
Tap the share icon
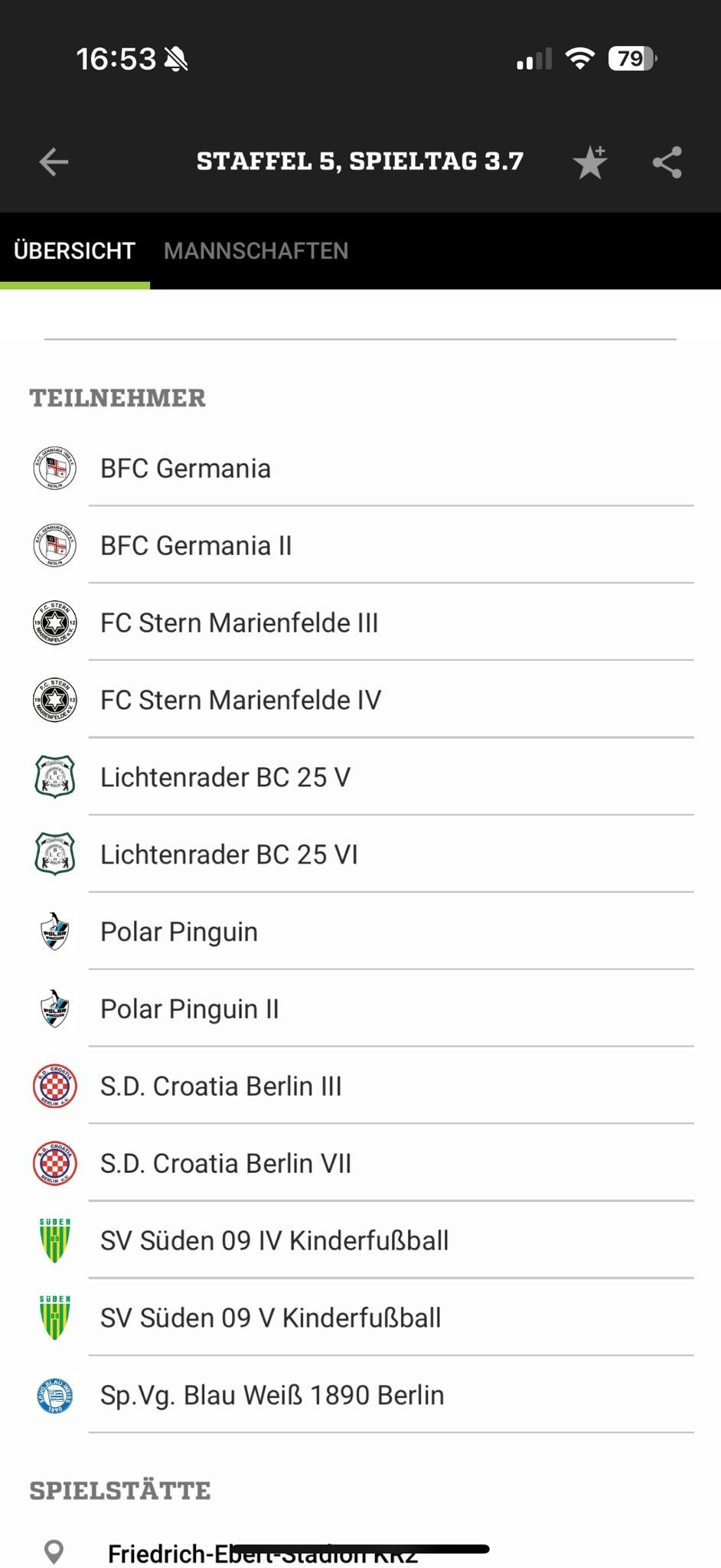(x=667, y=162)
